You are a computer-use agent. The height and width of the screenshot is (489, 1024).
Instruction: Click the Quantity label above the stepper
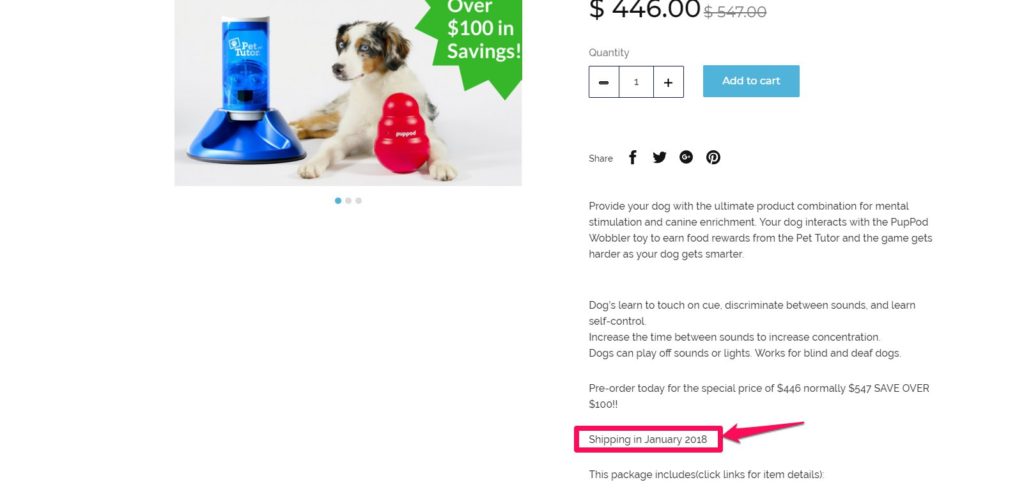[x=609, y=53]
